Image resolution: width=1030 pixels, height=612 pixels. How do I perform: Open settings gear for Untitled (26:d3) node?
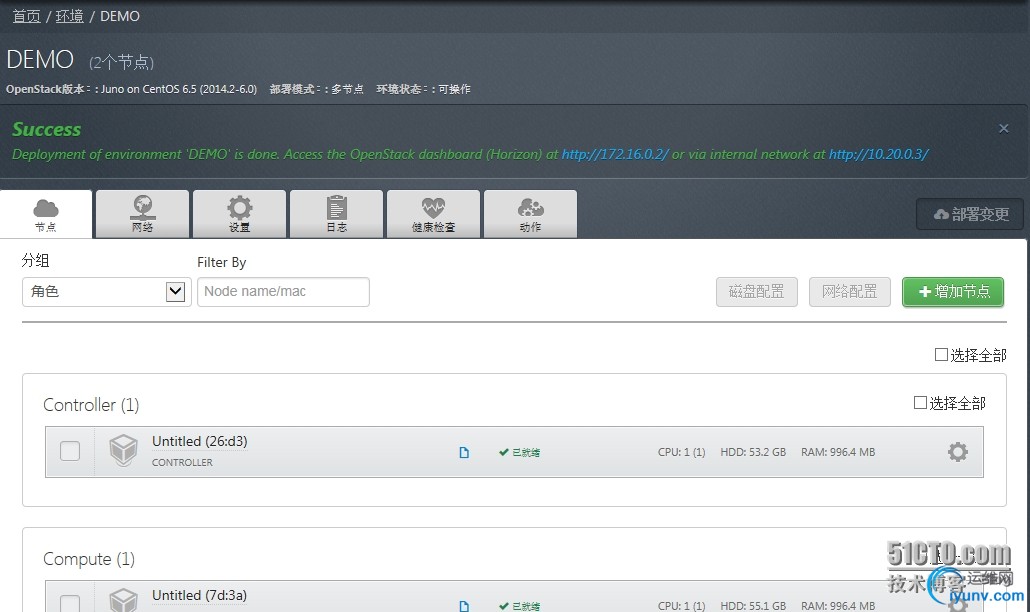pyautogui.click(x=958, y=452)
